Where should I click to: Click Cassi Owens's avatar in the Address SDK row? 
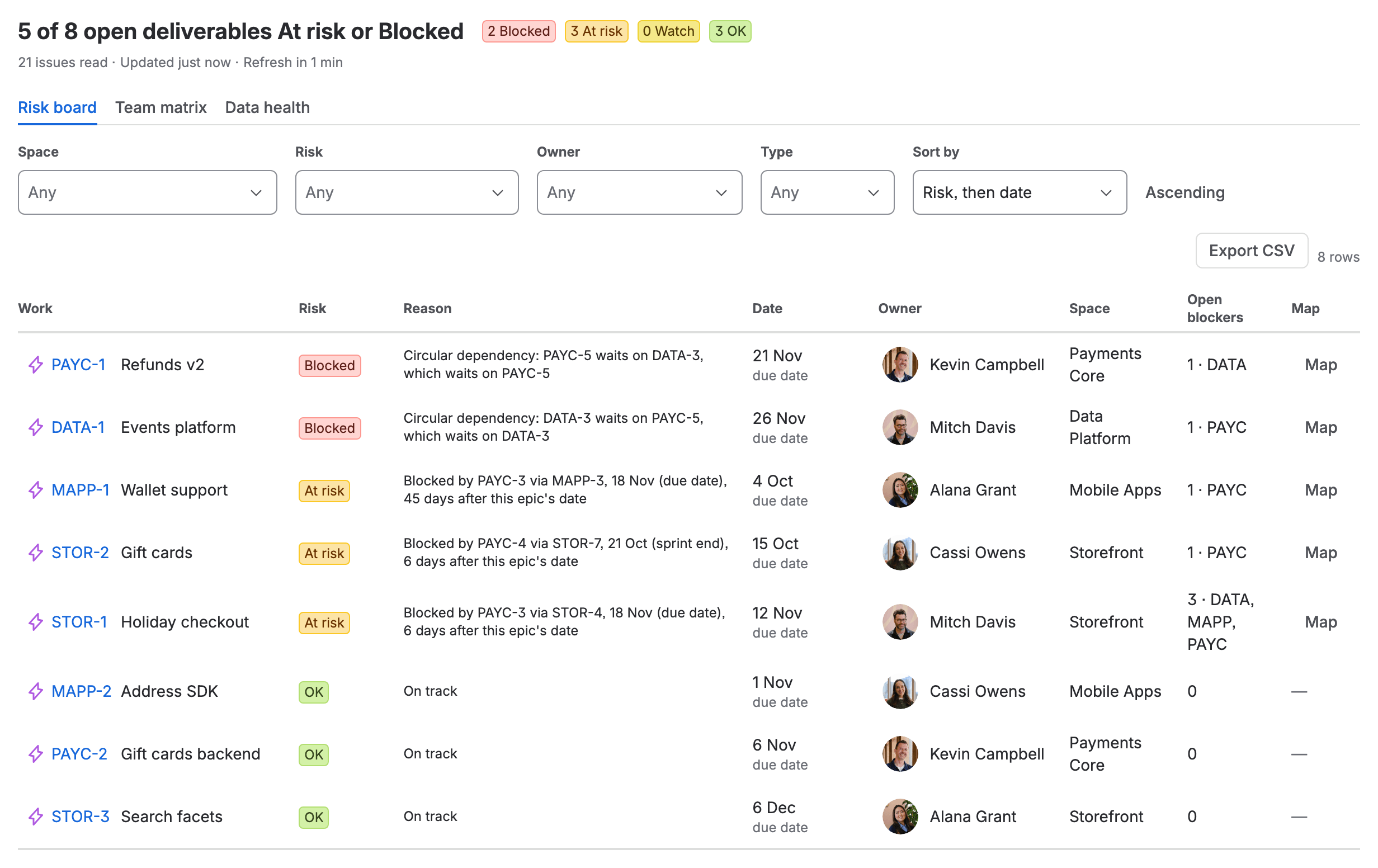pos(900,691)
